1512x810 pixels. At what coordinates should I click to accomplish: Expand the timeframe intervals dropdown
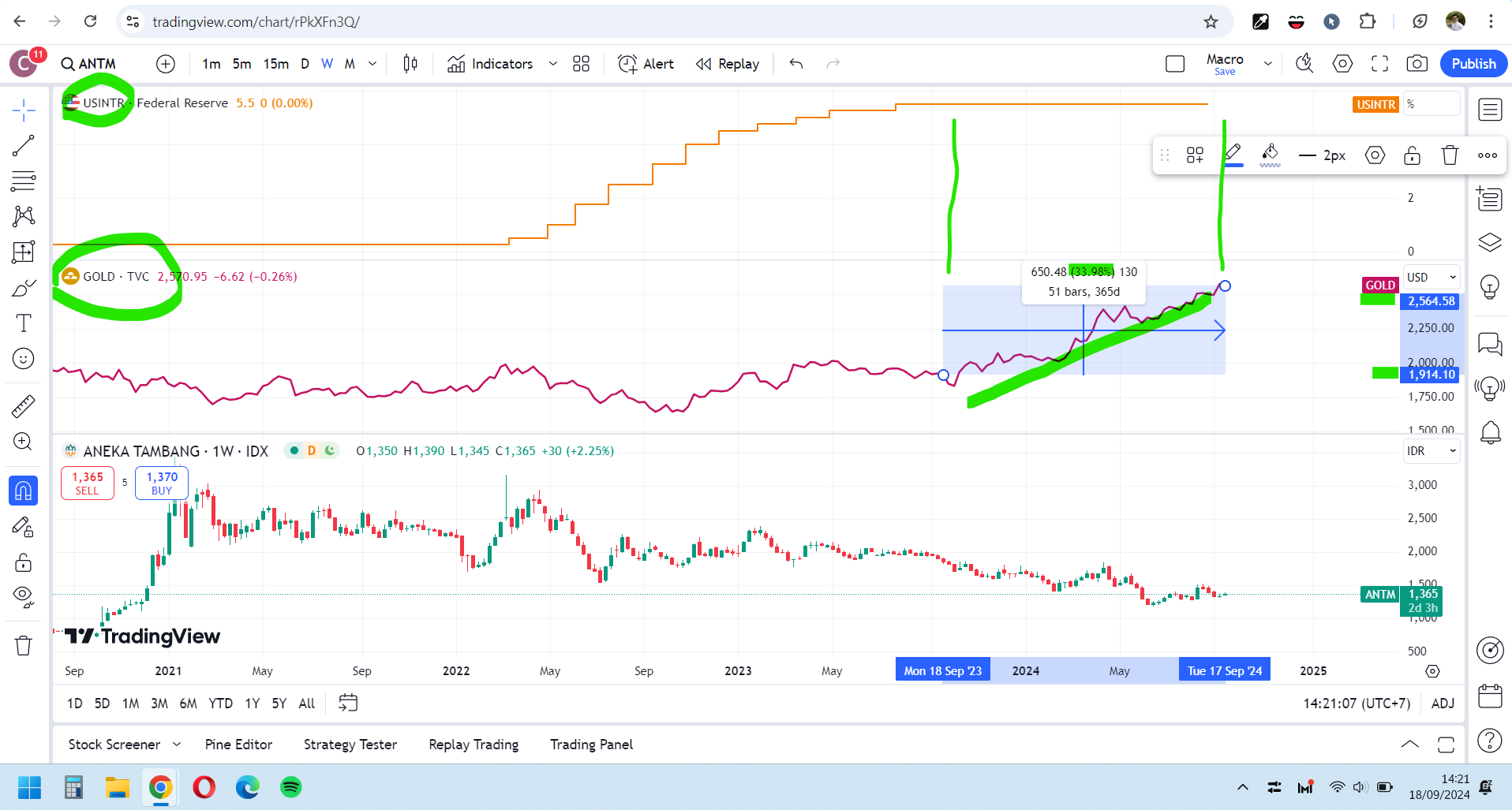372,64
